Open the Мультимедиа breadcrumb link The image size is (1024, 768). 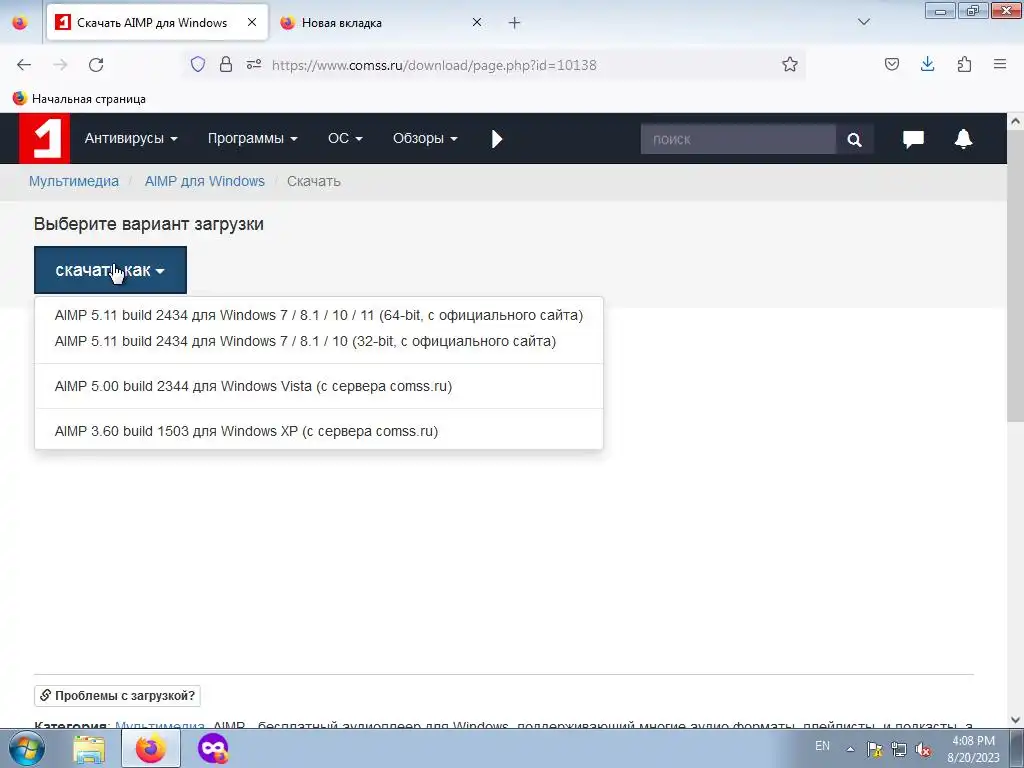(74, 181)
